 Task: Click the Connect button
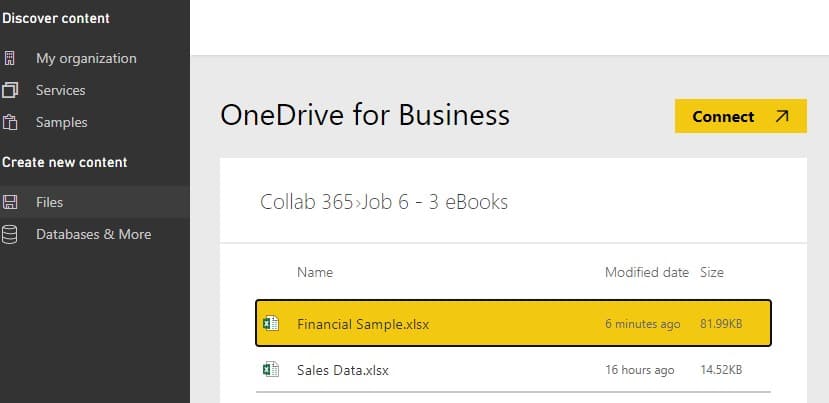(741, 116)
